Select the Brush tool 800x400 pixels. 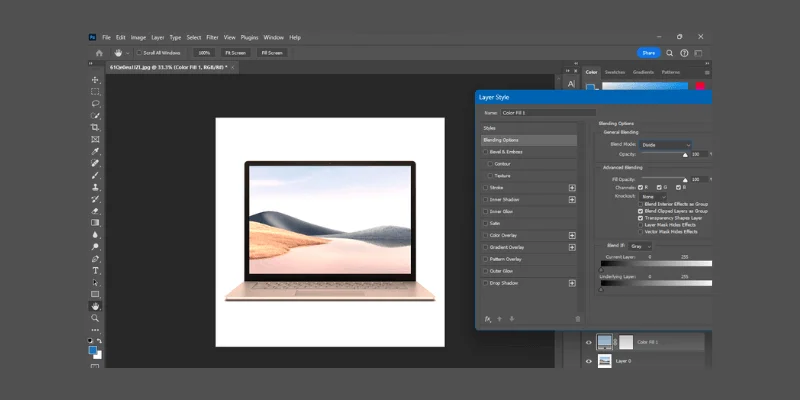[x=95, y=176]
